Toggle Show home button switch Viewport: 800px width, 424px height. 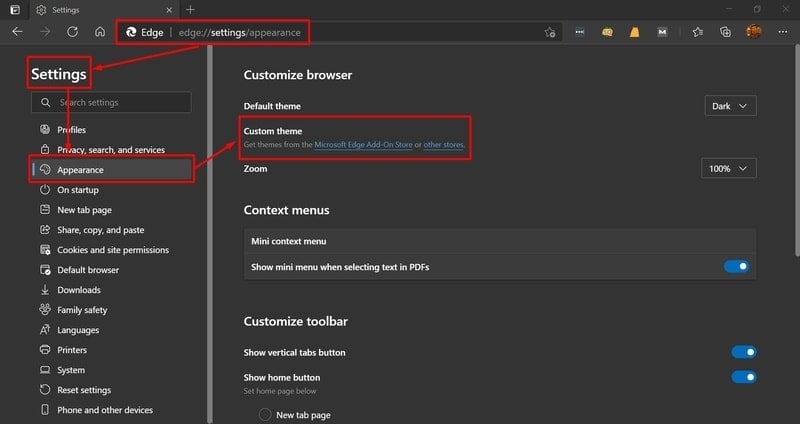click(744, 377)
